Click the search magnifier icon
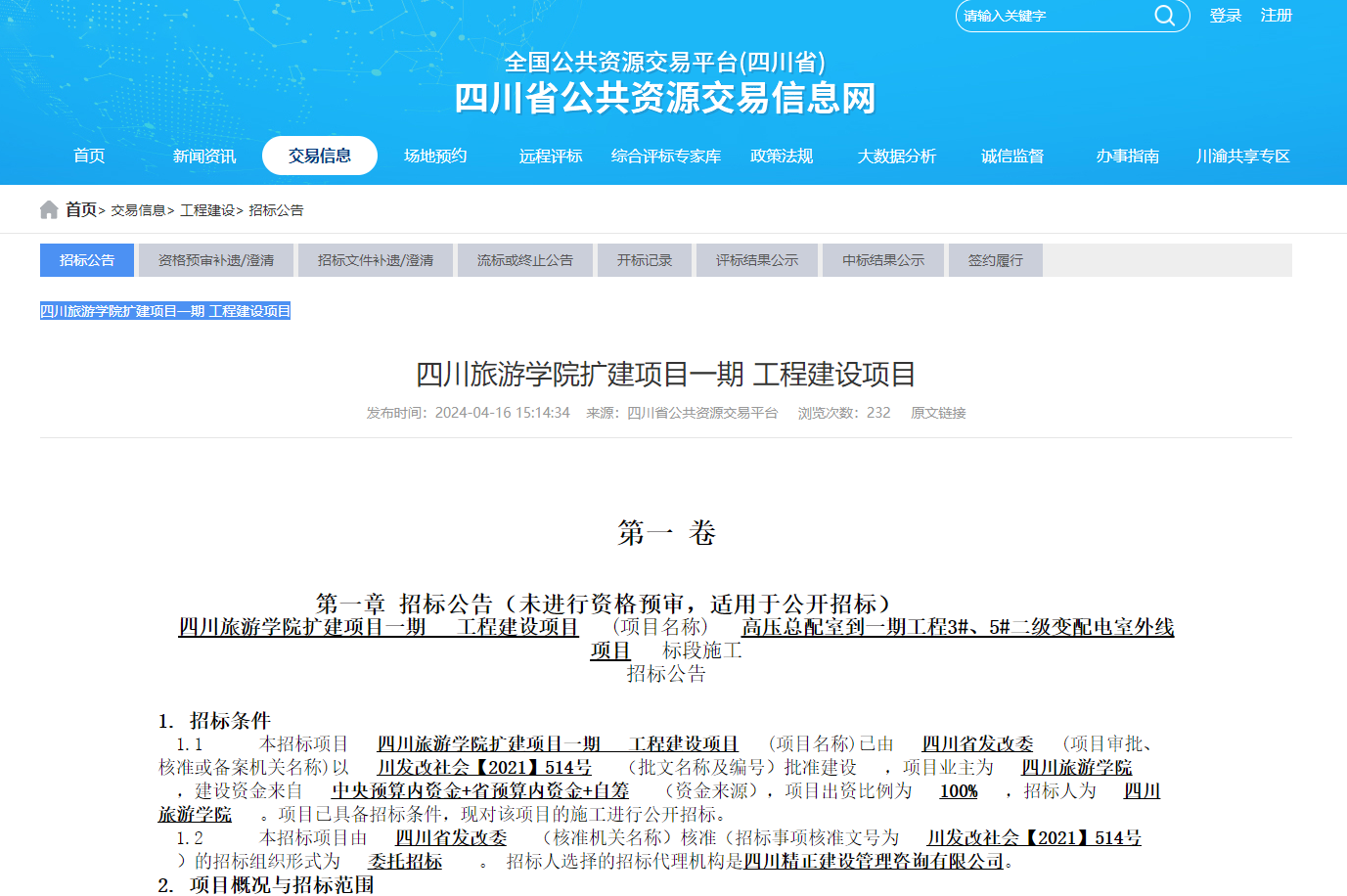 click(1164, 16)
